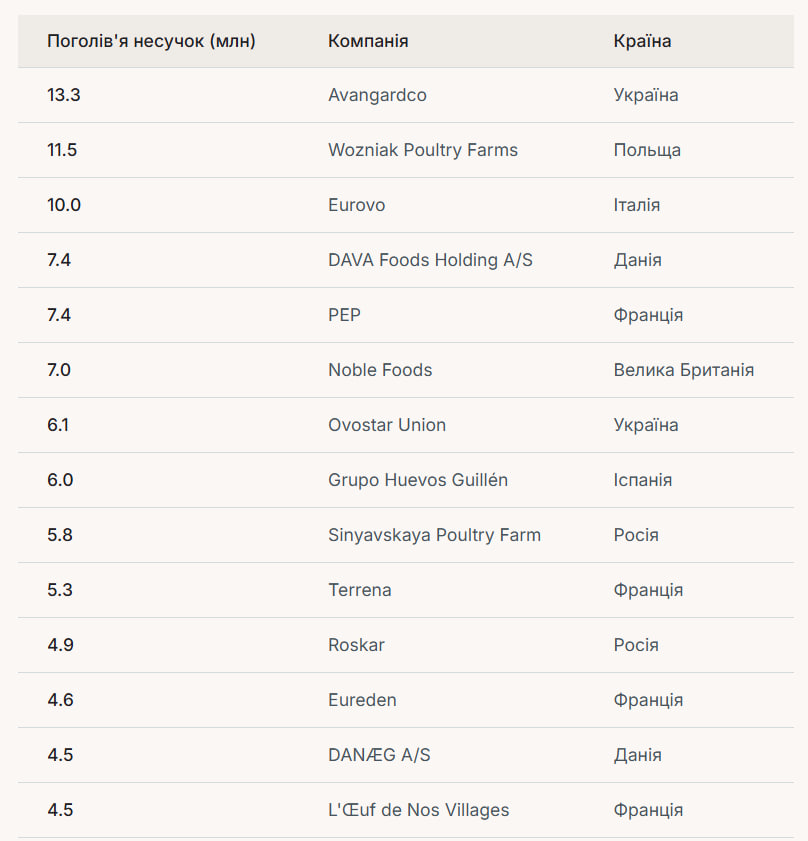Select the DANÆG A/S cell

pos(379,755)
